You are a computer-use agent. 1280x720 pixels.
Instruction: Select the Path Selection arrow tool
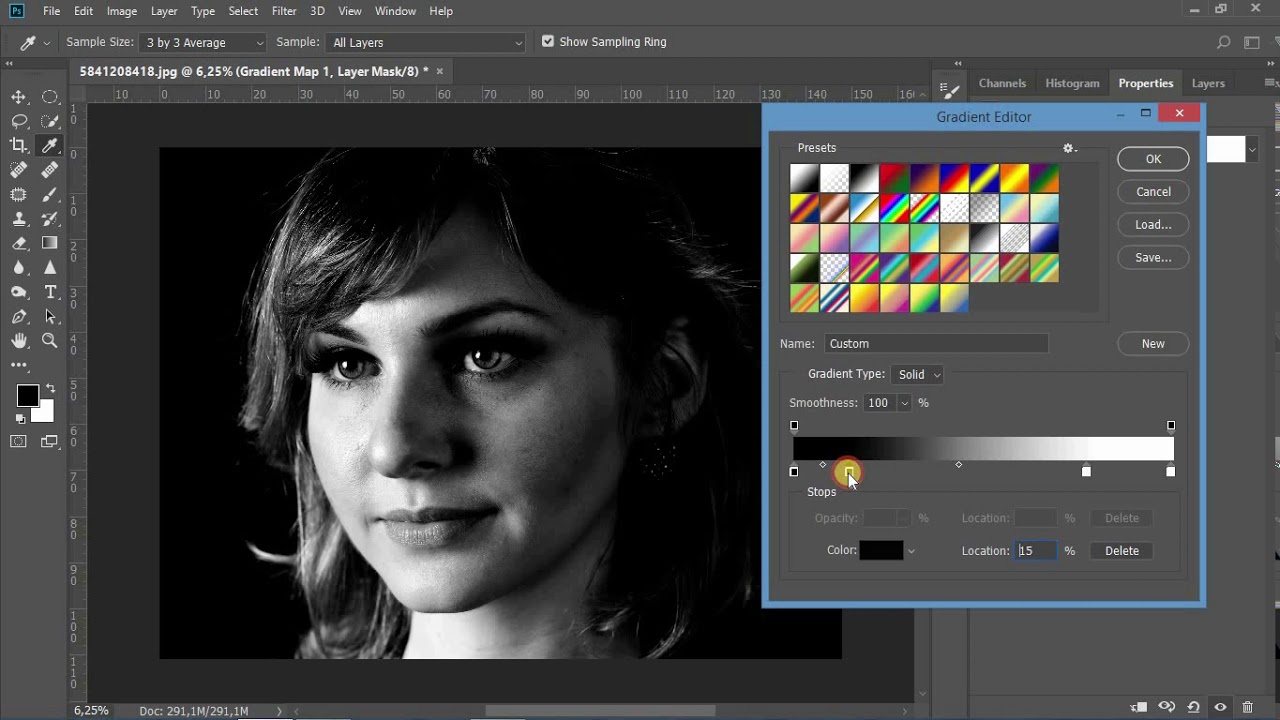(50, 317)
